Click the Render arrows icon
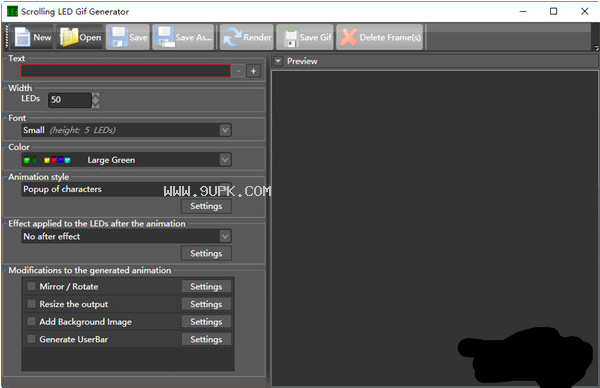The image size is (600, 388). click(x=232, y=37)
